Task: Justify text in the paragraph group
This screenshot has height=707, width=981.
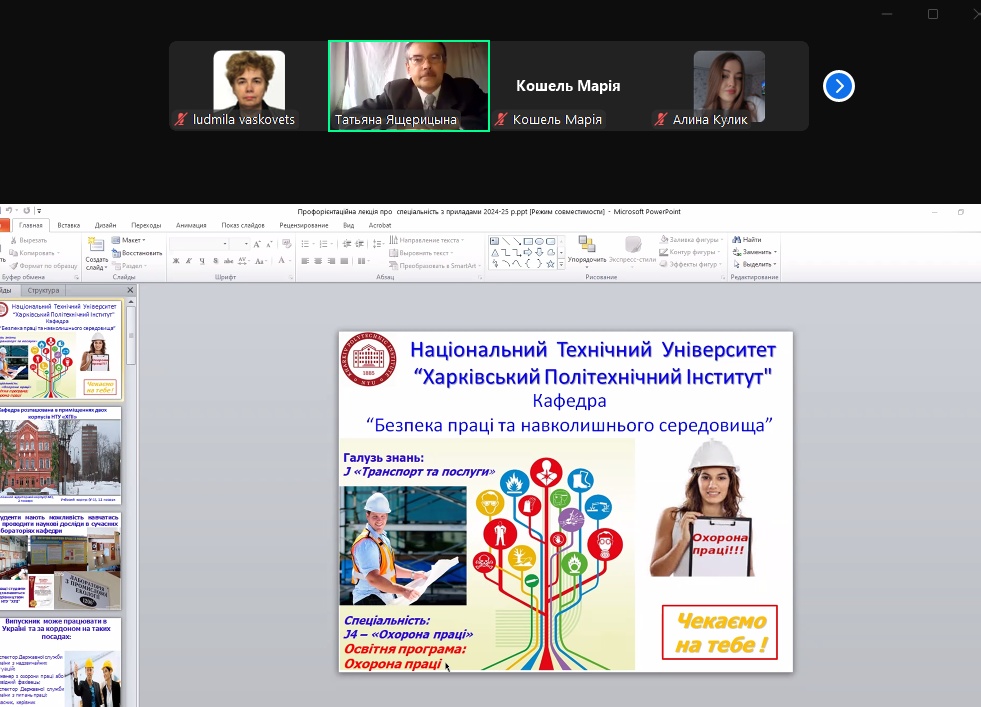Action: coord(345,261)
